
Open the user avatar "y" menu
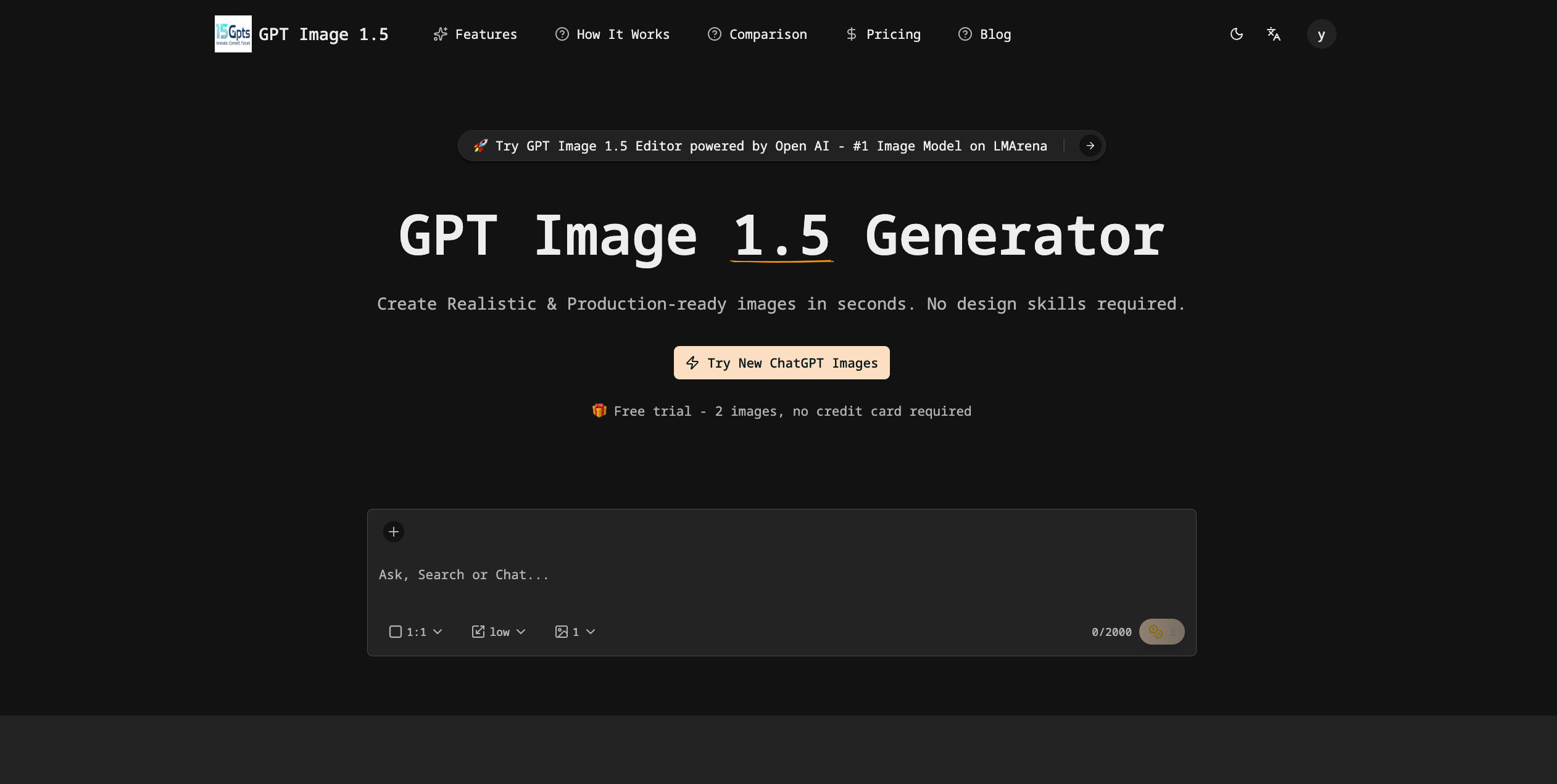point(1321,34)
